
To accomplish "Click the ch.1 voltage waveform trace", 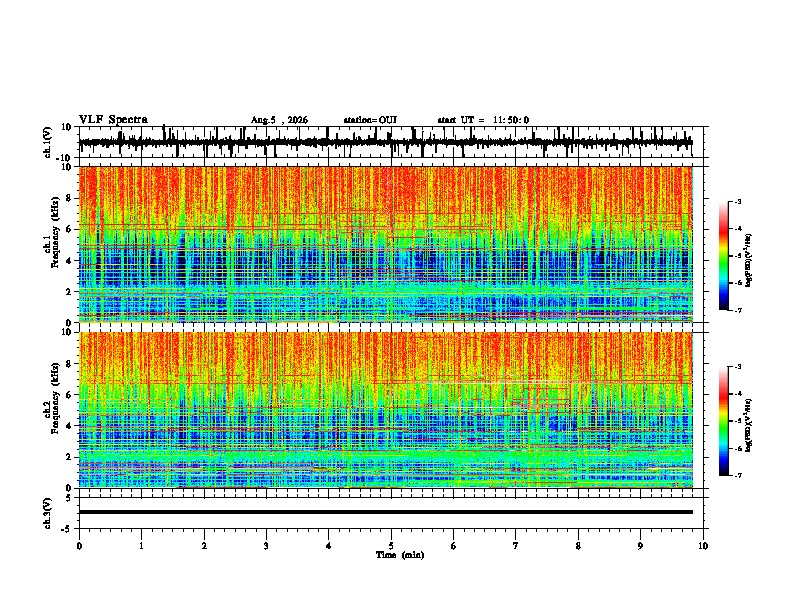I will [x=385, y=142].
